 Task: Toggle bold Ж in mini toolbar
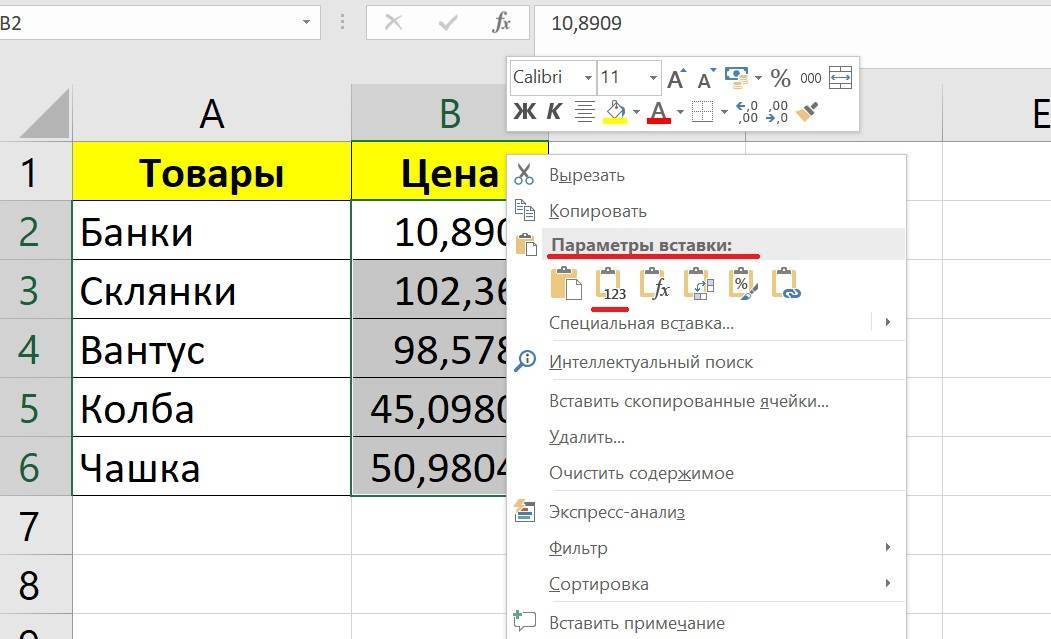[x=525, y=111]
